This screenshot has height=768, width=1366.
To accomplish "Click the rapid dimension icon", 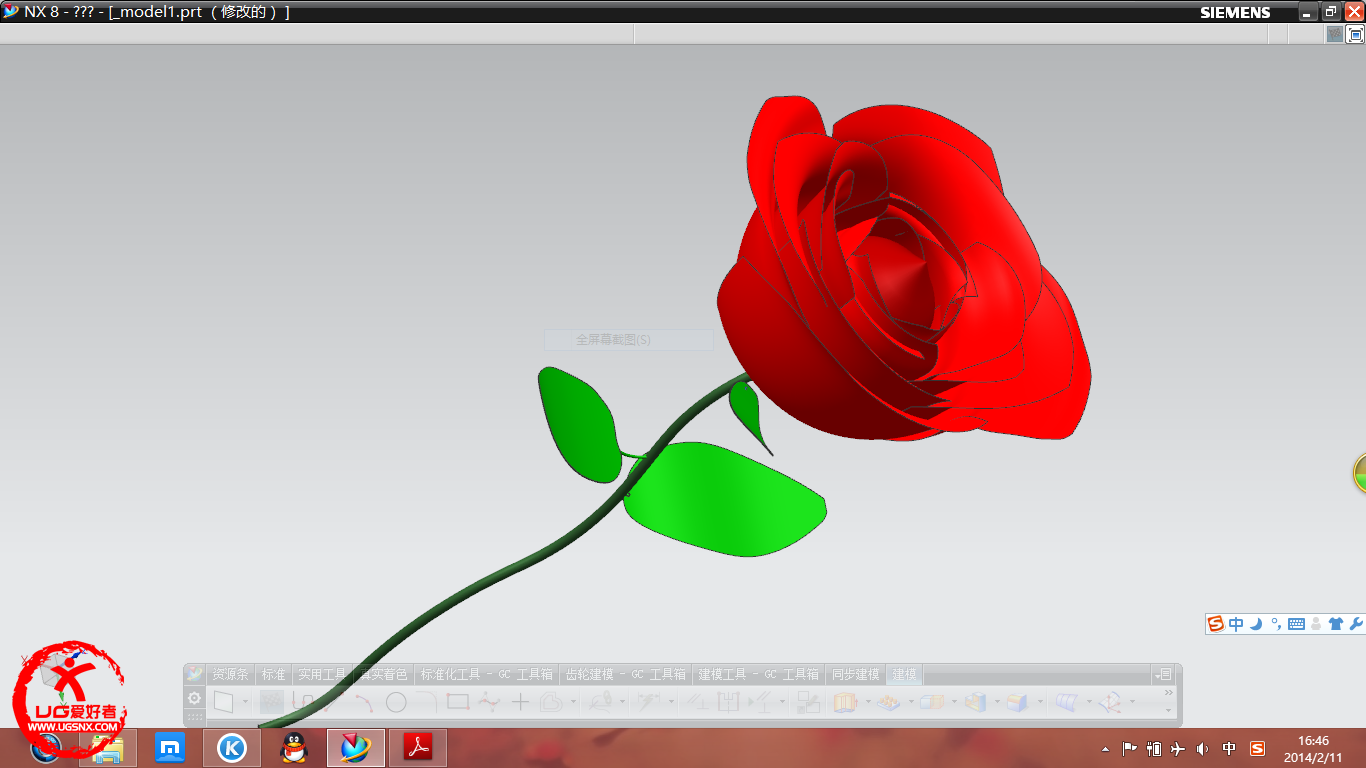I will pyautogui.click(x=648, y=702).
